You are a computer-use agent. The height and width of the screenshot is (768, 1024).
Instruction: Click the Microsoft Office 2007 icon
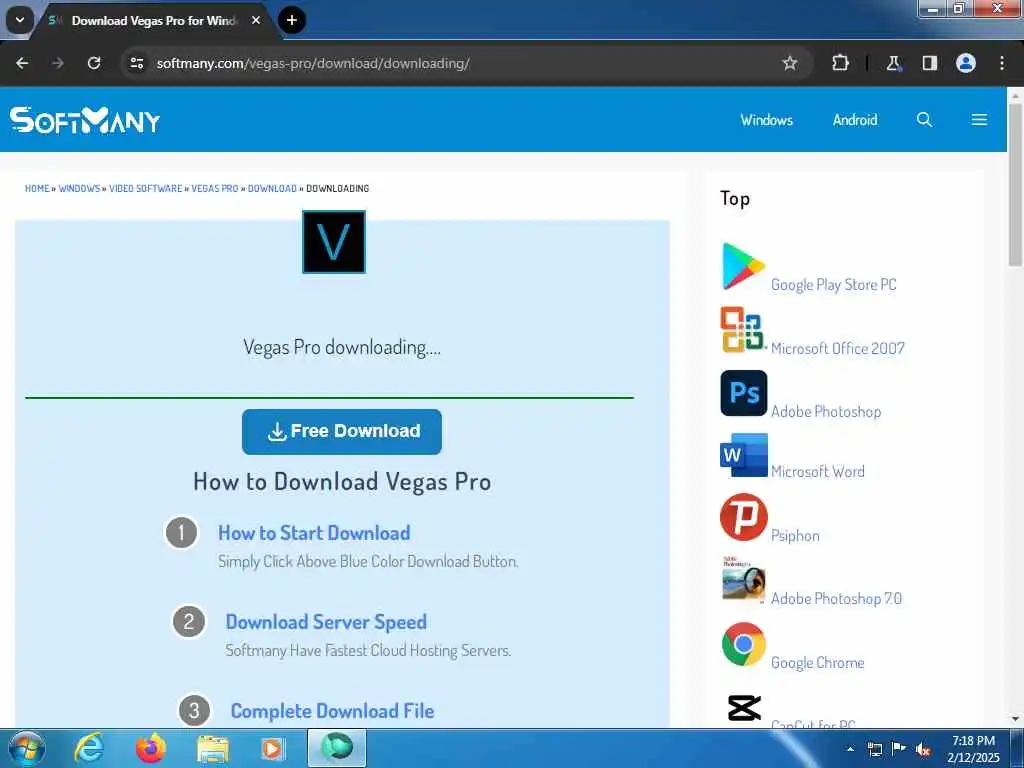743,329
